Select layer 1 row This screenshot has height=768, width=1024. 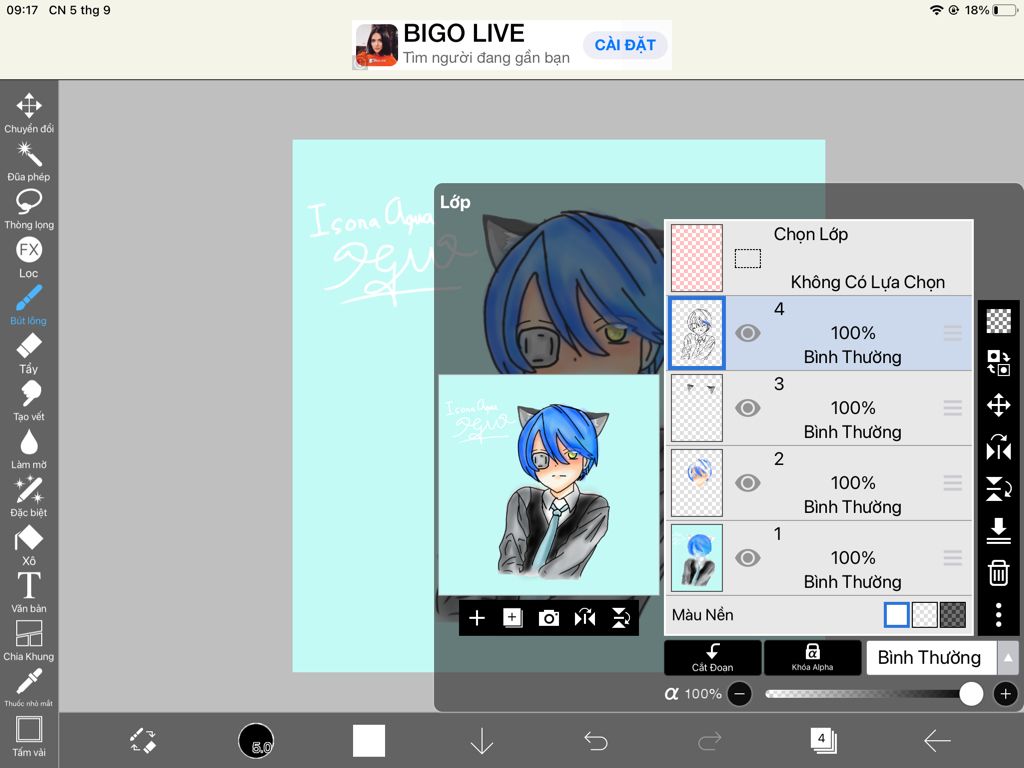[820, 558]
